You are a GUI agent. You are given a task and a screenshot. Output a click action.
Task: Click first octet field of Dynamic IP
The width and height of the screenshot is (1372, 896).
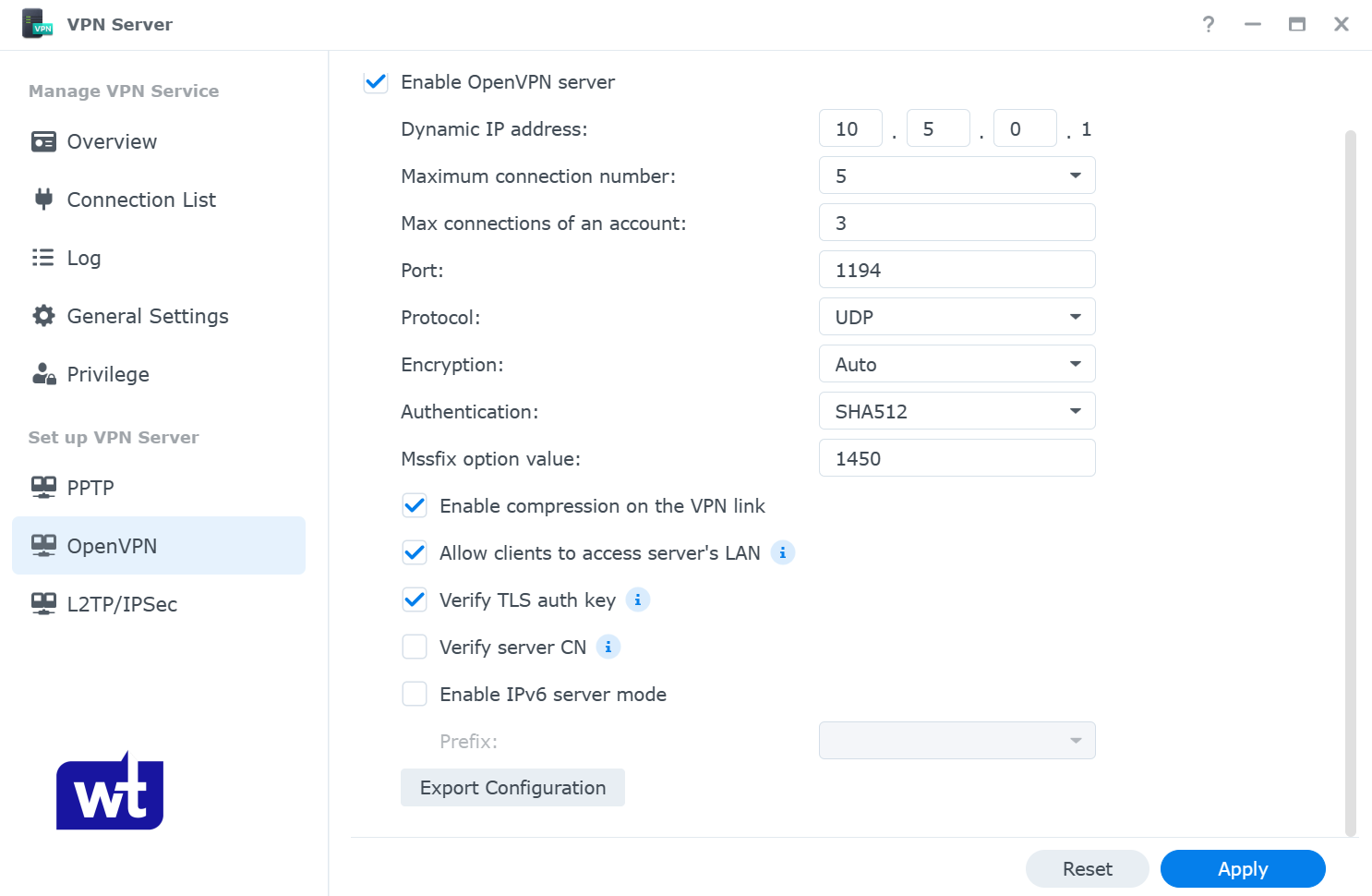850,128
